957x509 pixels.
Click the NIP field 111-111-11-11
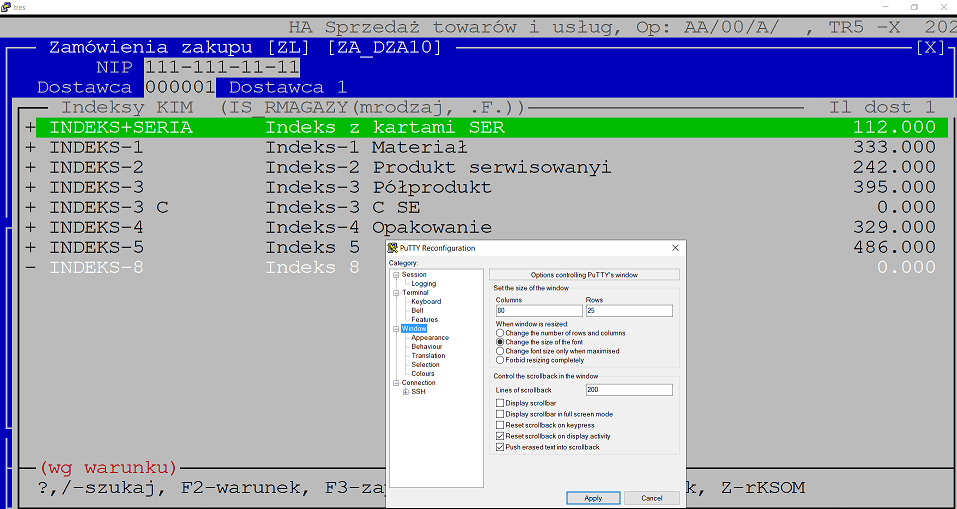tap(222, 67)
